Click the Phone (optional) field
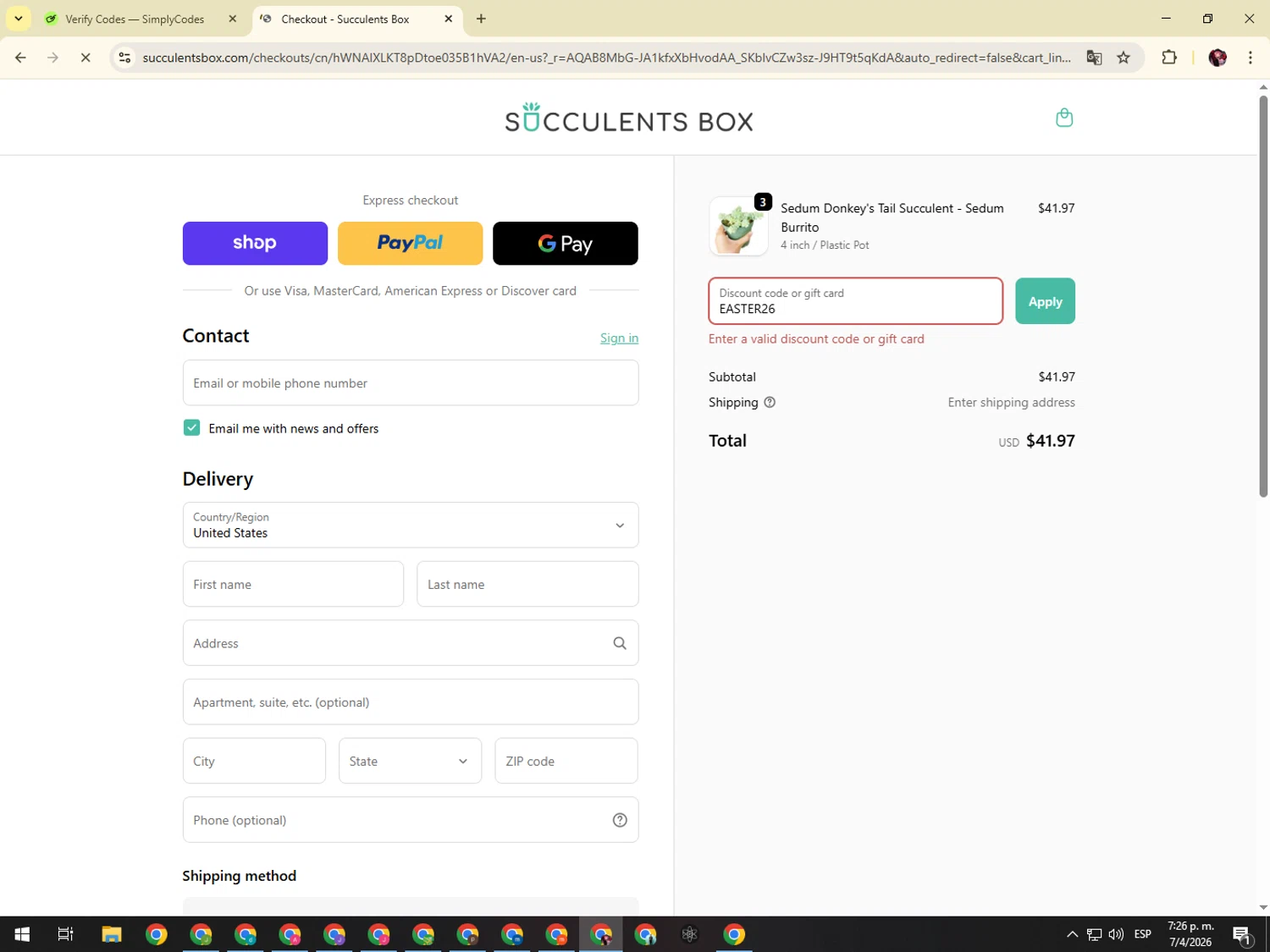 [x=411, y=820]
